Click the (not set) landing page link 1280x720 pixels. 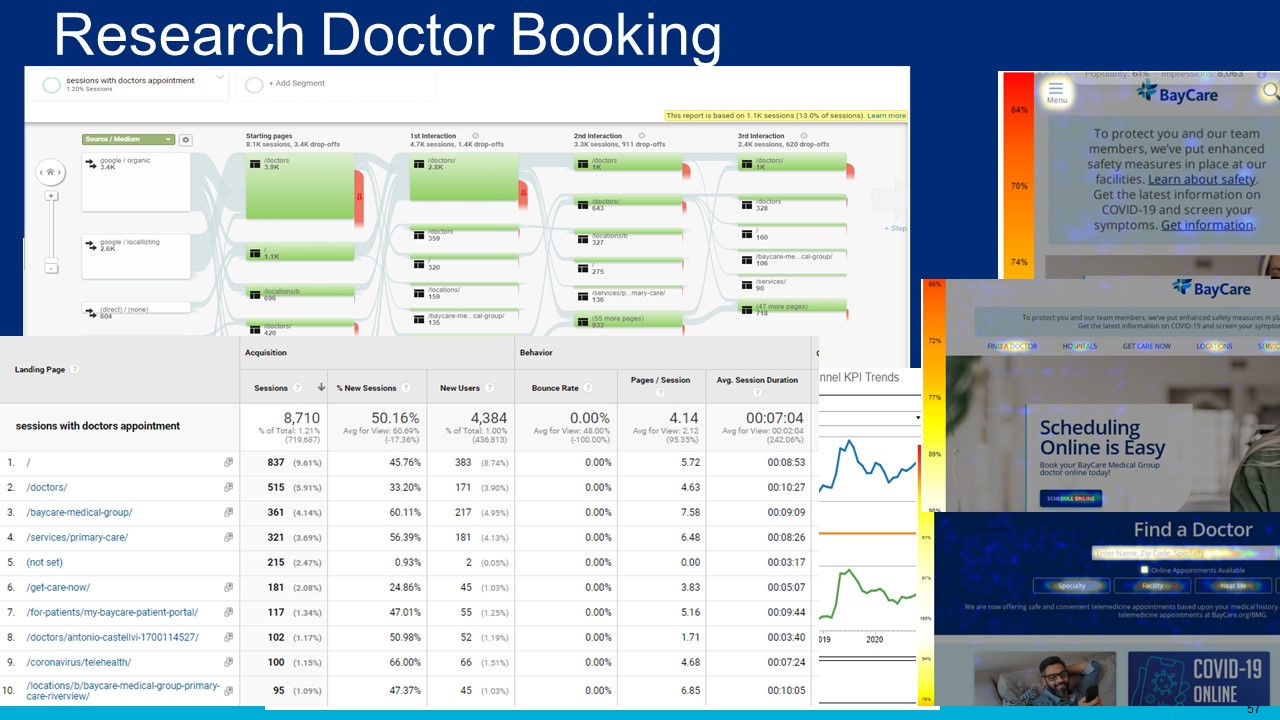(44, 562)
